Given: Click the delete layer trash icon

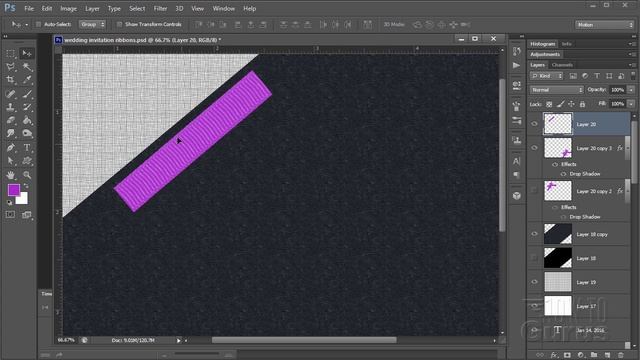Looking at the screenshot, I should pos(621,355).
